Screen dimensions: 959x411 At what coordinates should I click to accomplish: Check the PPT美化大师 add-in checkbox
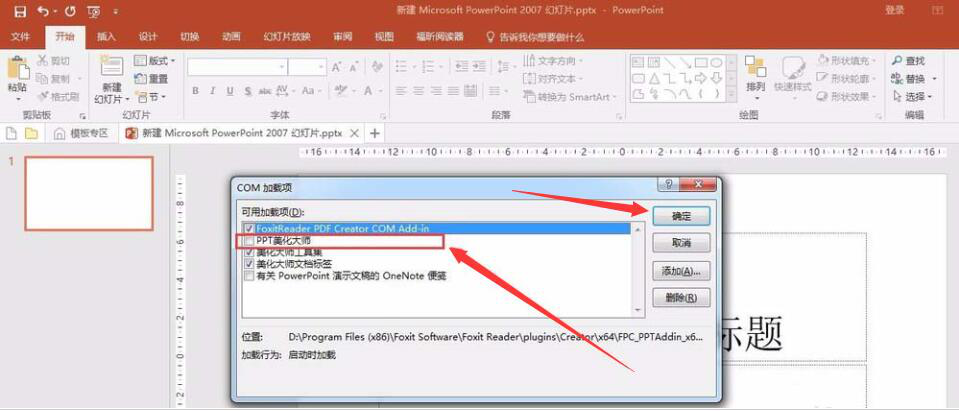249,241
